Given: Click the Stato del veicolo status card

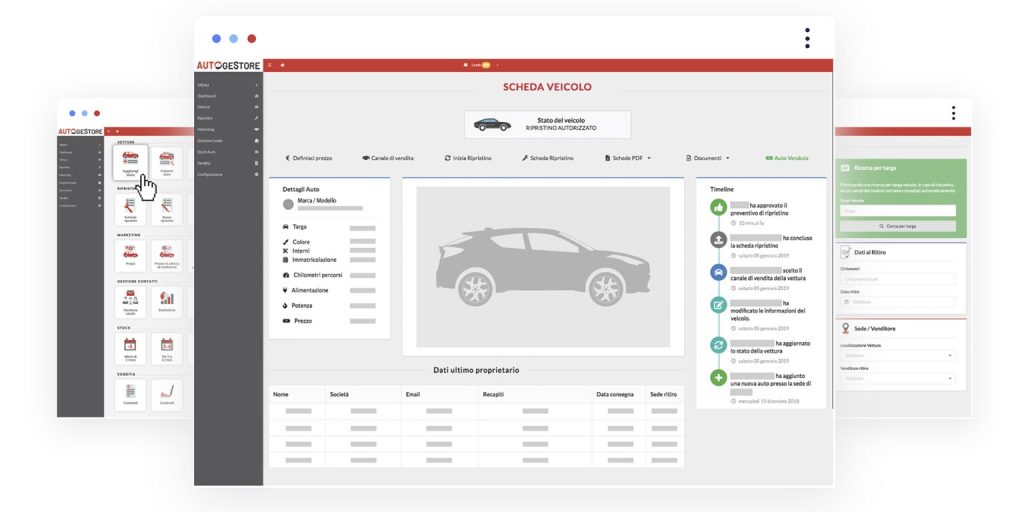Looking at the screenshot, I should (548, 125).
